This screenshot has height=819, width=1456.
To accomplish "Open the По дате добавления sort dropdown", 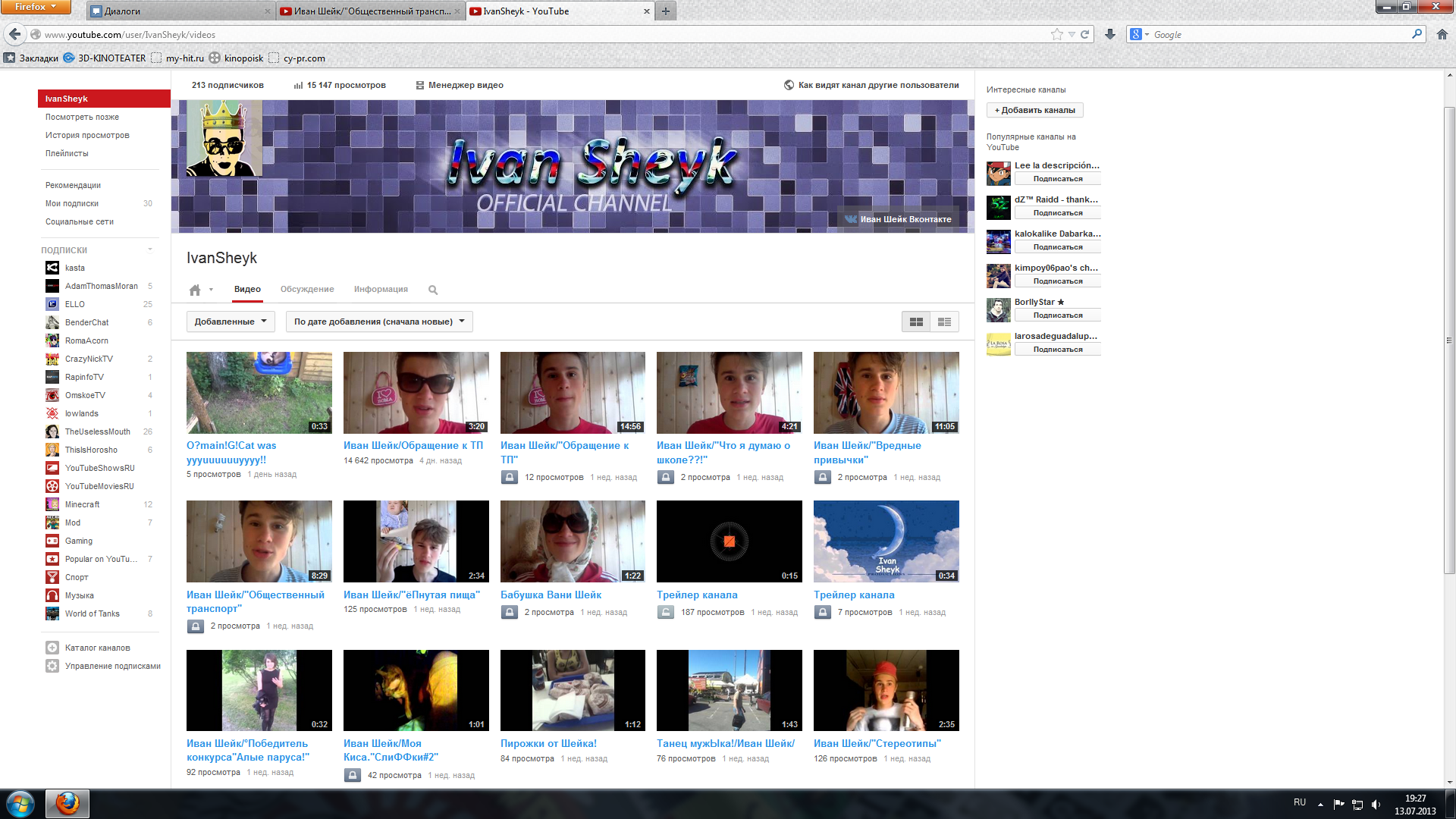I will click(x=379, y=322).
